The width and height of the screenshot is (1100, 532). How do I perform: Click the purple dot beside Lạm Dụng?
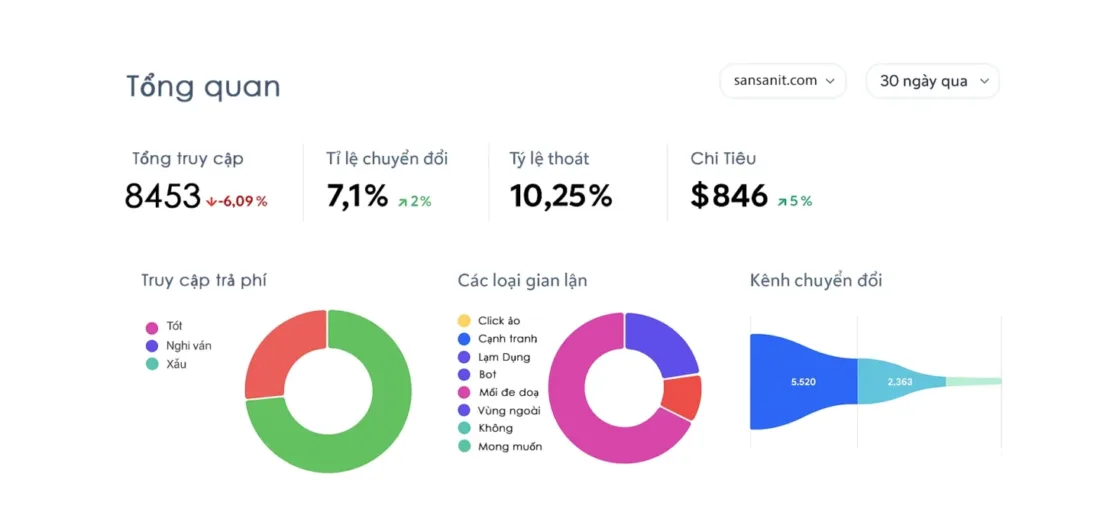(464, 357)
